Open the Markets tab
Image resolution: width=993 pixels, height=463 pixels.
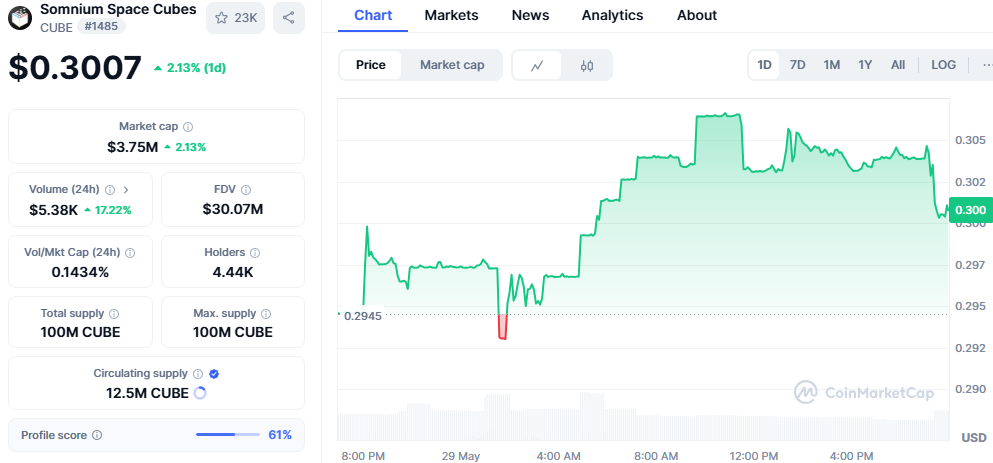[451, 15]
